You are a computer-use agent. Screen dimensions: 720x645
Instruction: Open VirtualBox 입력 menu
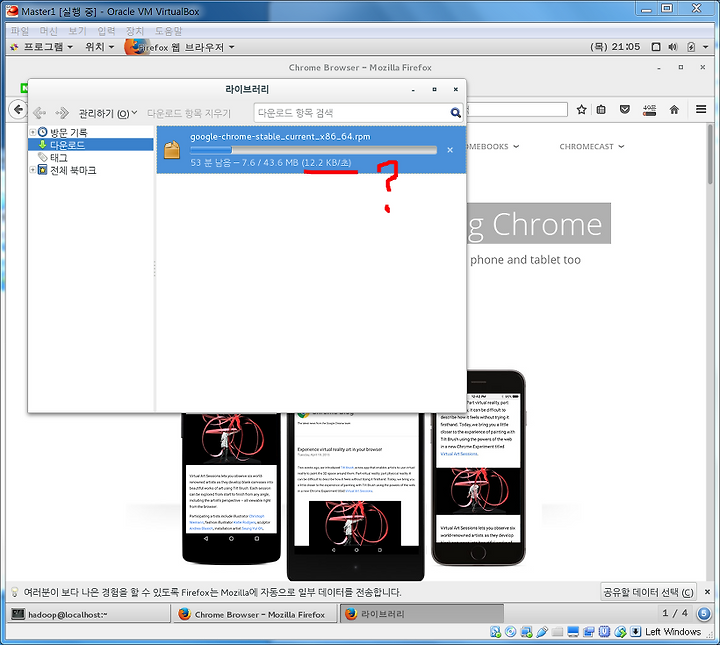[x=106, y=31]
